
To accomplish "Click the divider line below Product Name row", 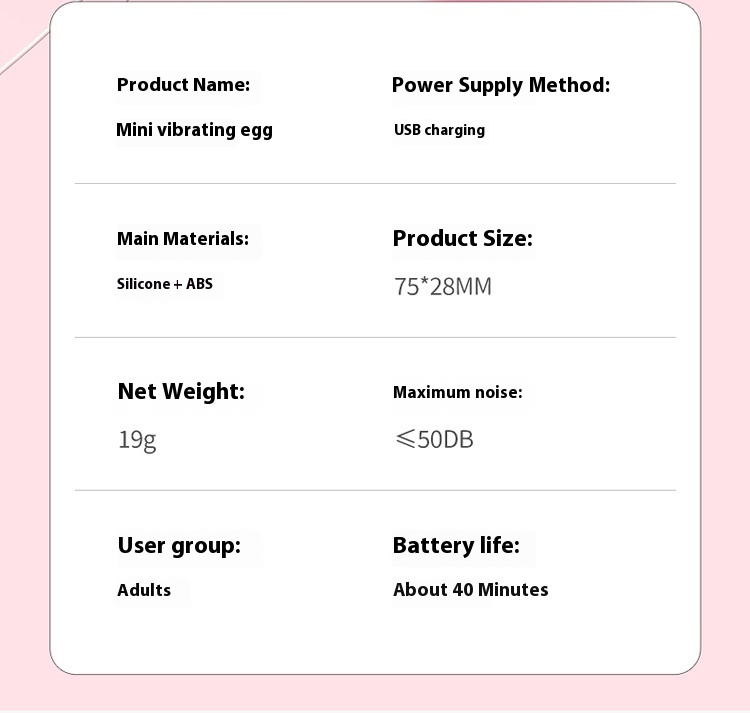I will 375,184.
